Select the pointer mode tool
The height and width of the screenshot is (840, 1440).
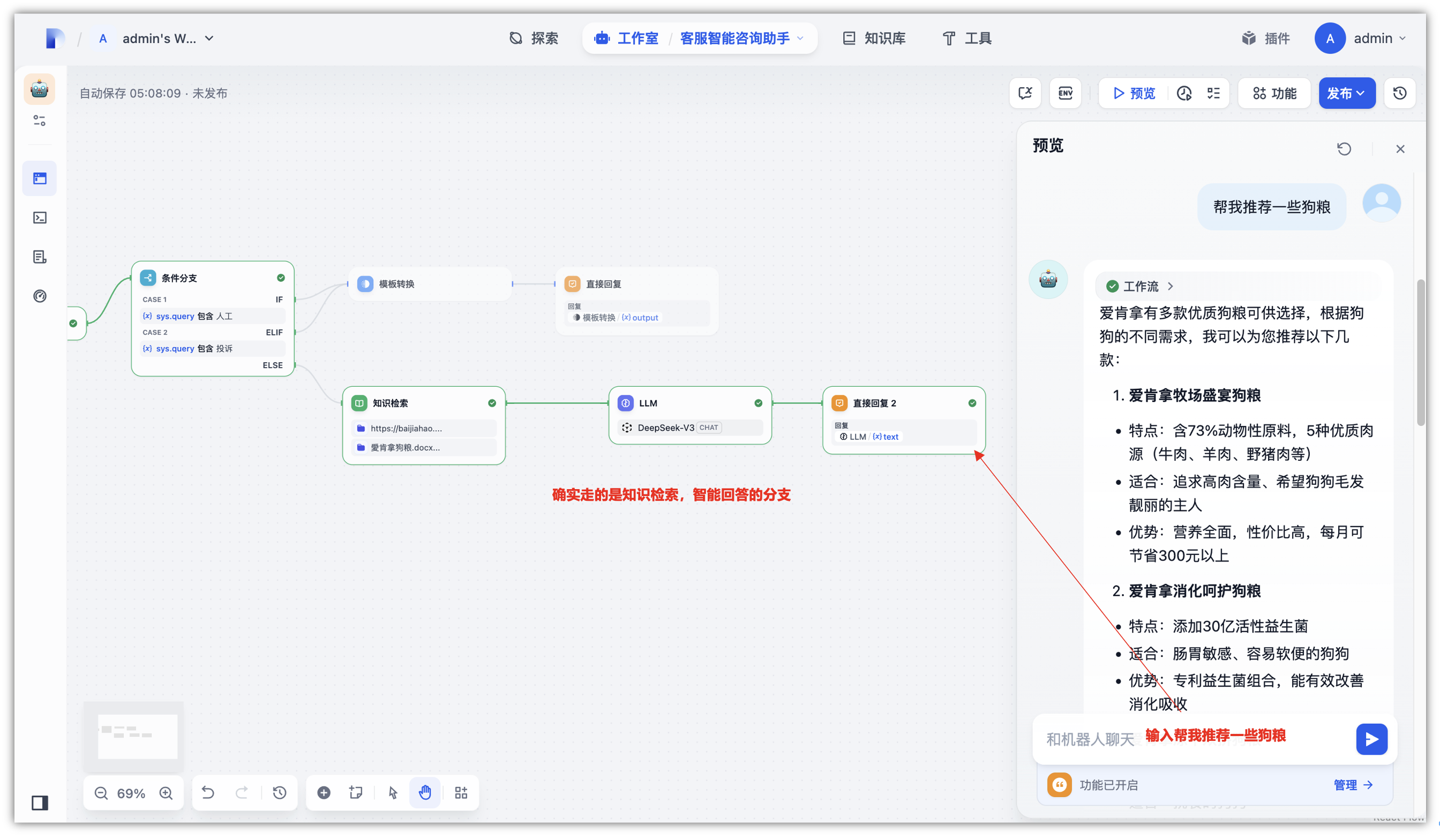393,792
